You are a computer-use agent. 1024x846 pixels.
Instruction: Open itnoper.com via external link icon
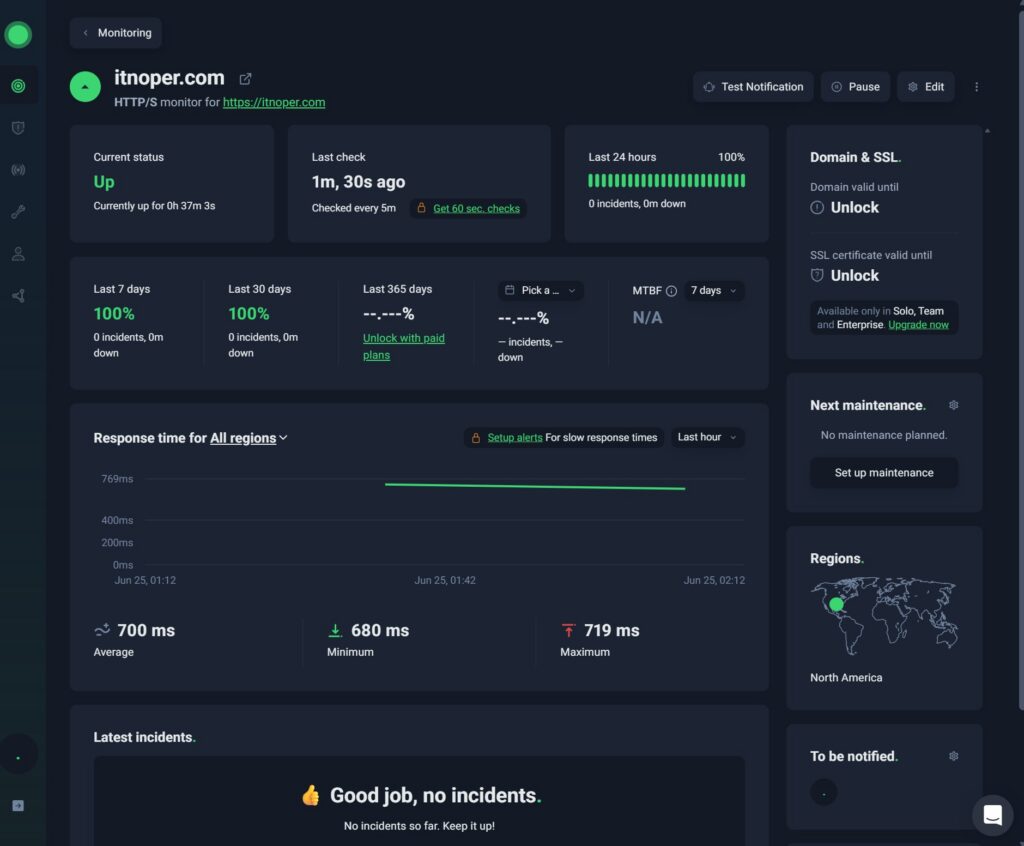pos(246,79)
